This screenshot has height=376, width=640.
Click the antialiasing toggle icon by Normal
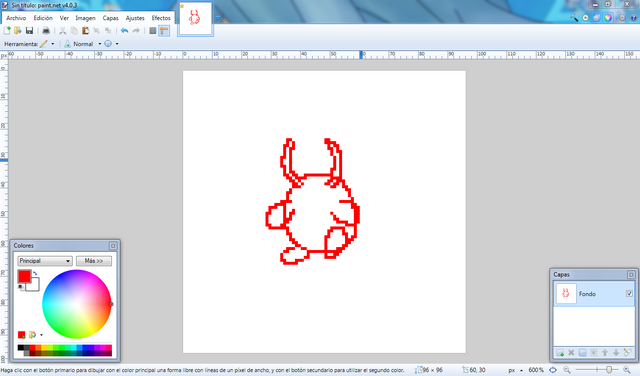click(108, 44)
